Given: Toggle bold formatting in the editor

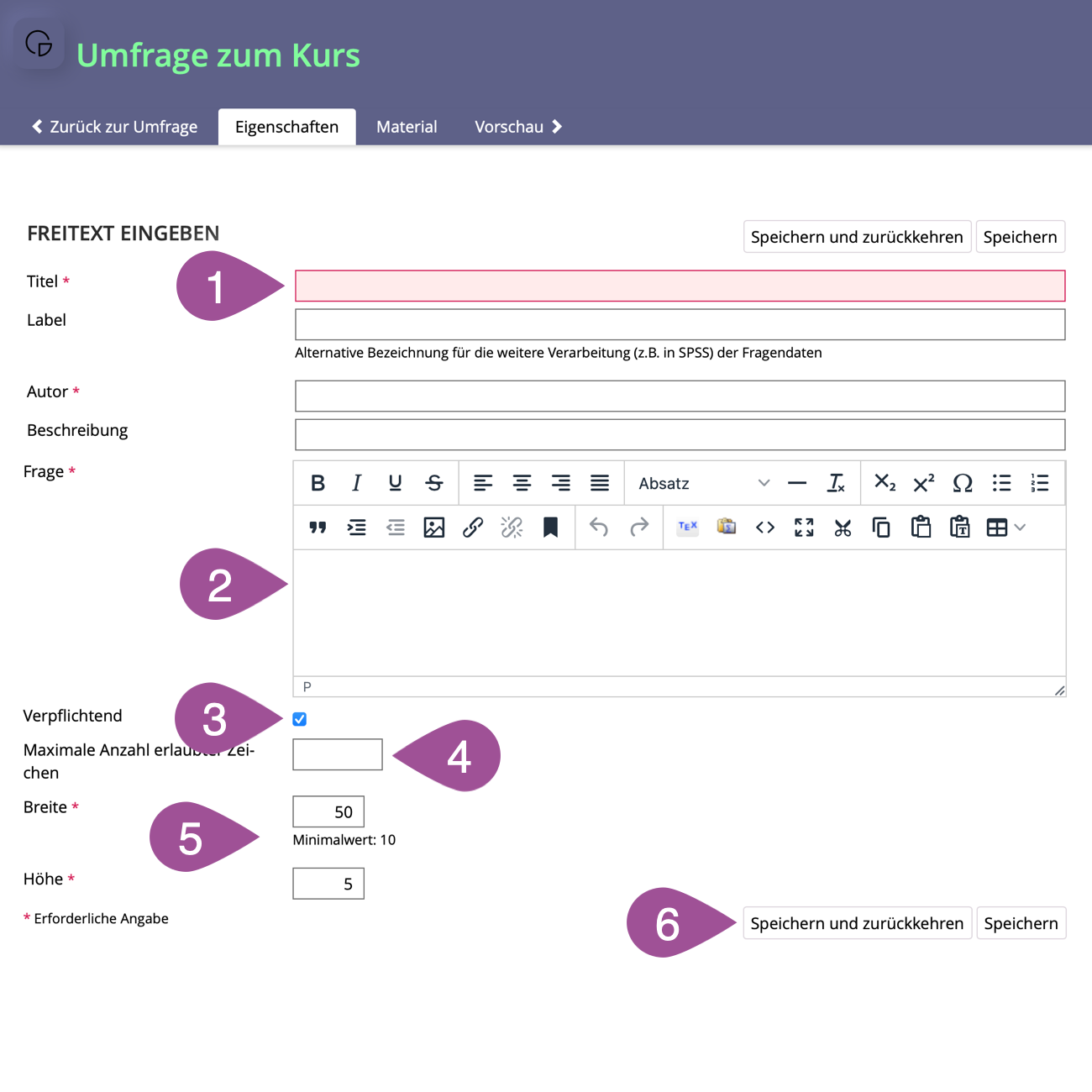Looking at the screenshot, I should (318, 483).
